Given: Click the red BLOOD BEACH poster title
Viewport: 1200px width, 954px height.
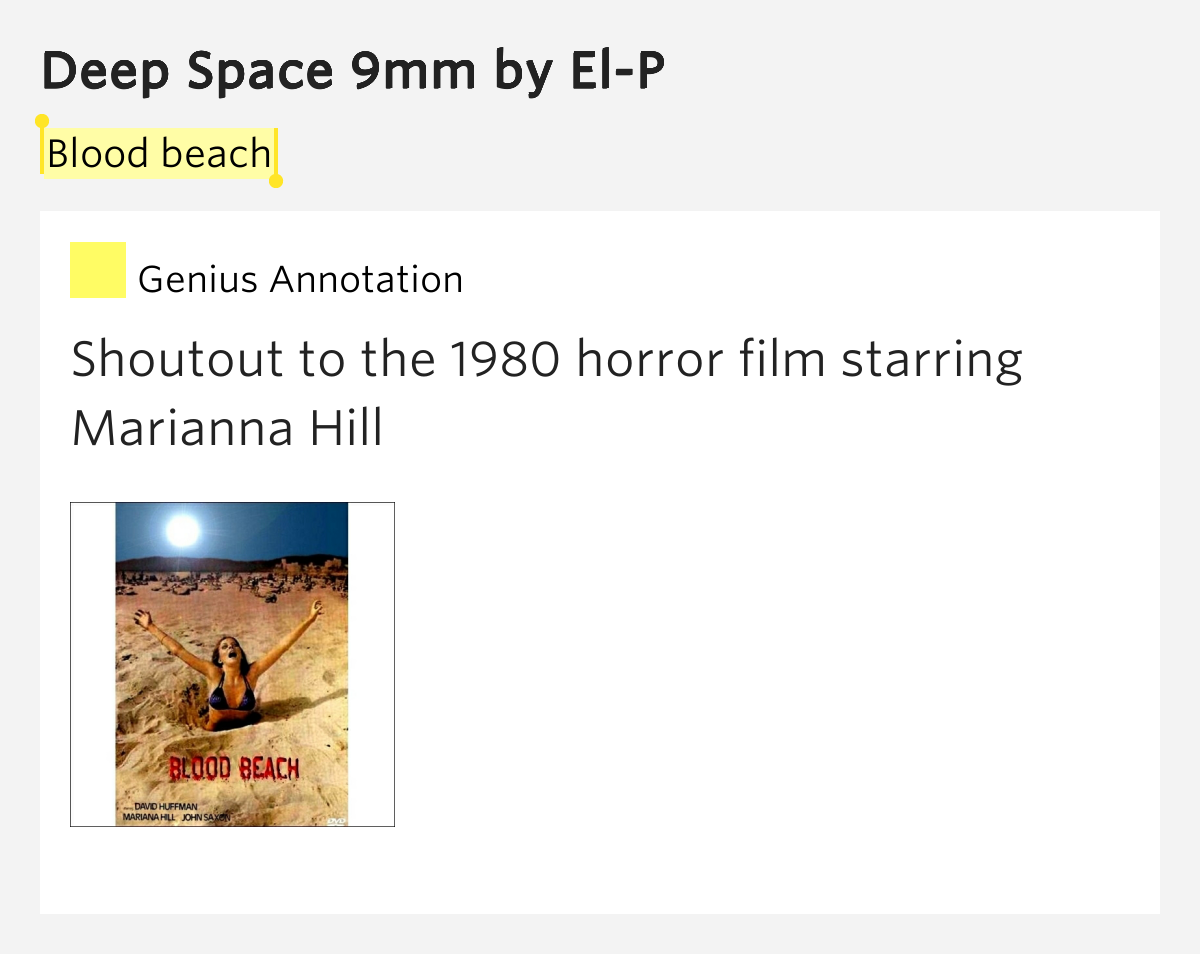Looking at the screenshot, I should point(234,768).
